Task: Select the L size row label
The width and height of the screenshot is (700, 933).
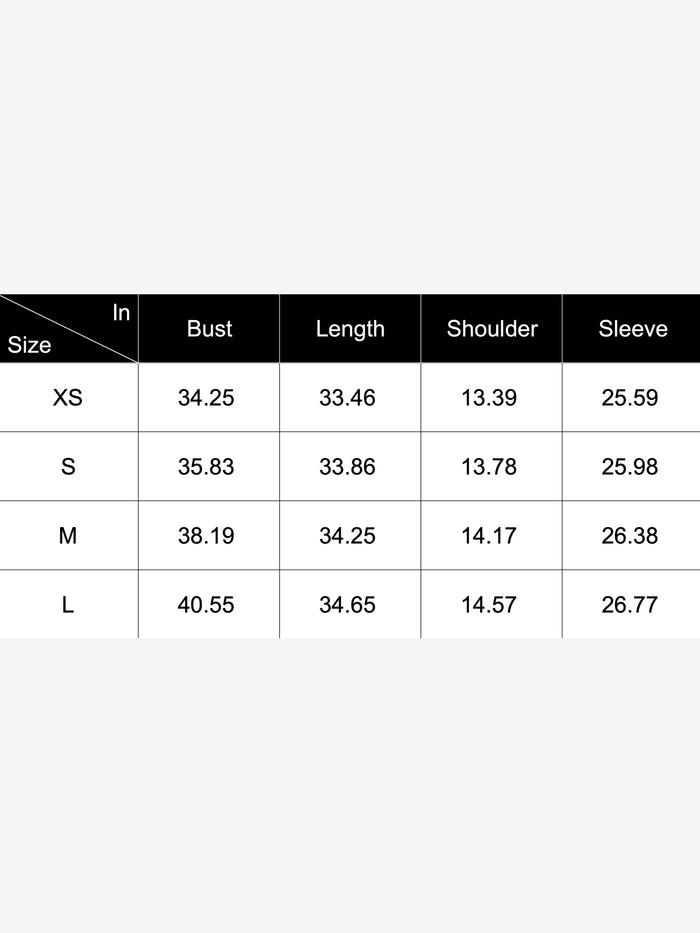Action: click(x=68, y=605)
